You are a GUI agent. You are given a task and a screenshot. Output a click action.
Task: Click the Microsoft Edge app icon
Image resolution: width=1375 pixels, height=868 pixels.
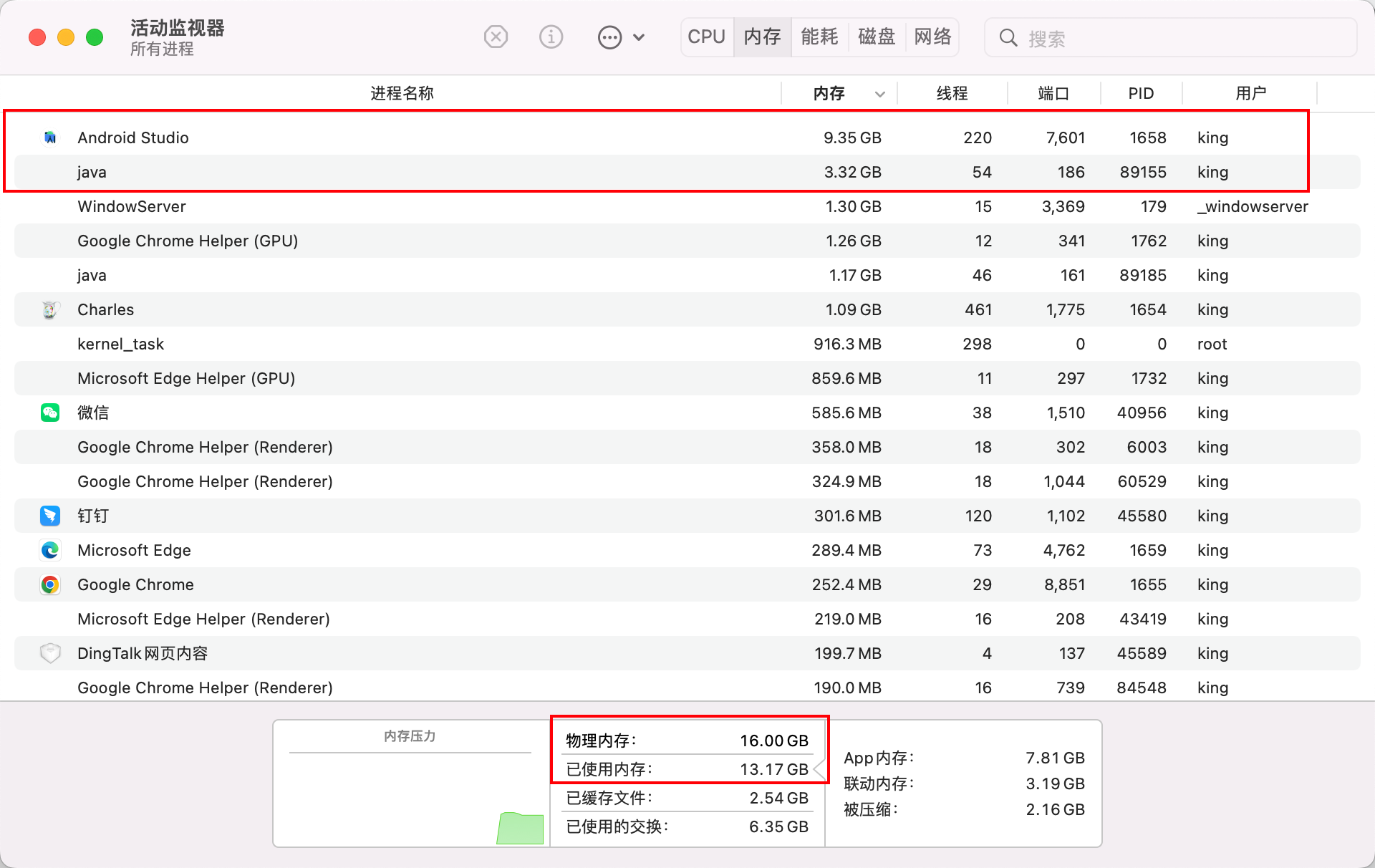pos(50,550)
